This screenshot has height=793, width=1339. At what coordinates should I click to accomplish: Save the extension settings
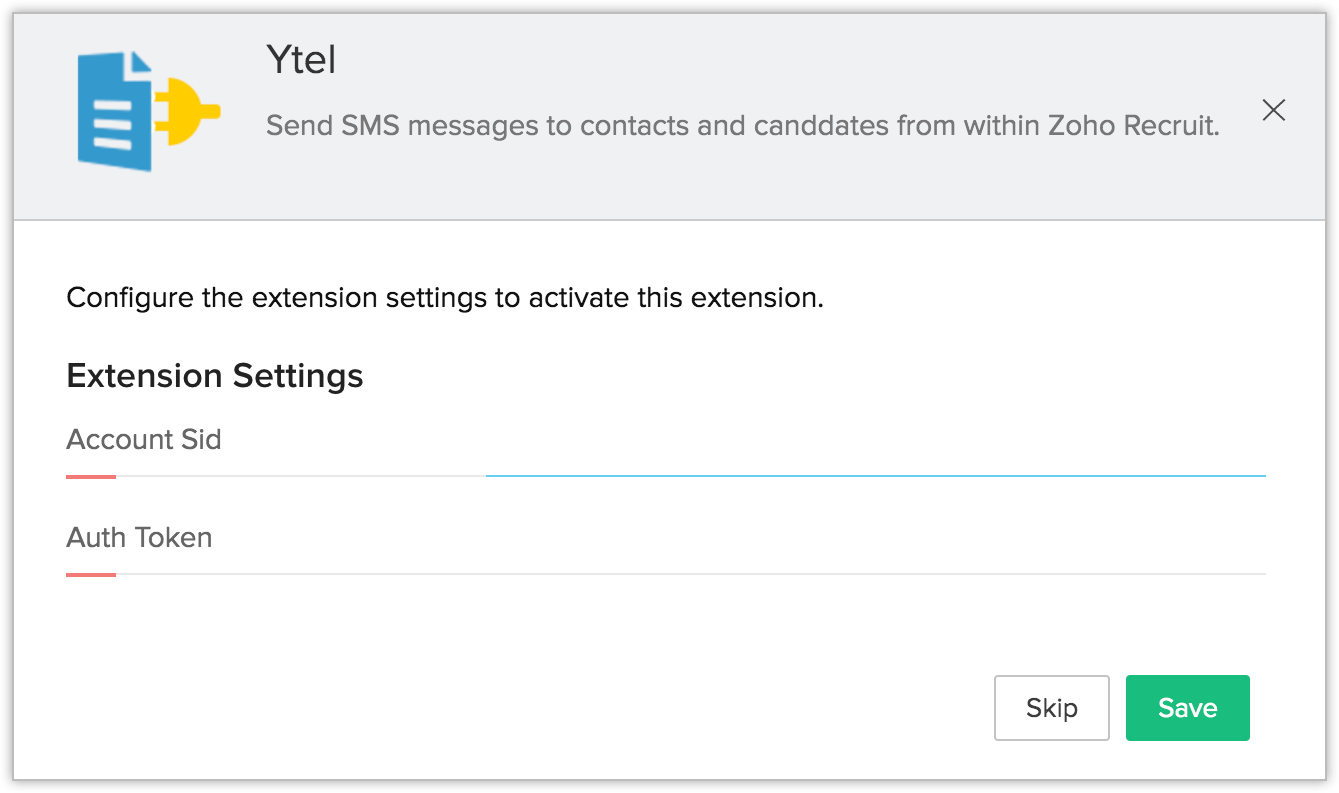1187,708
